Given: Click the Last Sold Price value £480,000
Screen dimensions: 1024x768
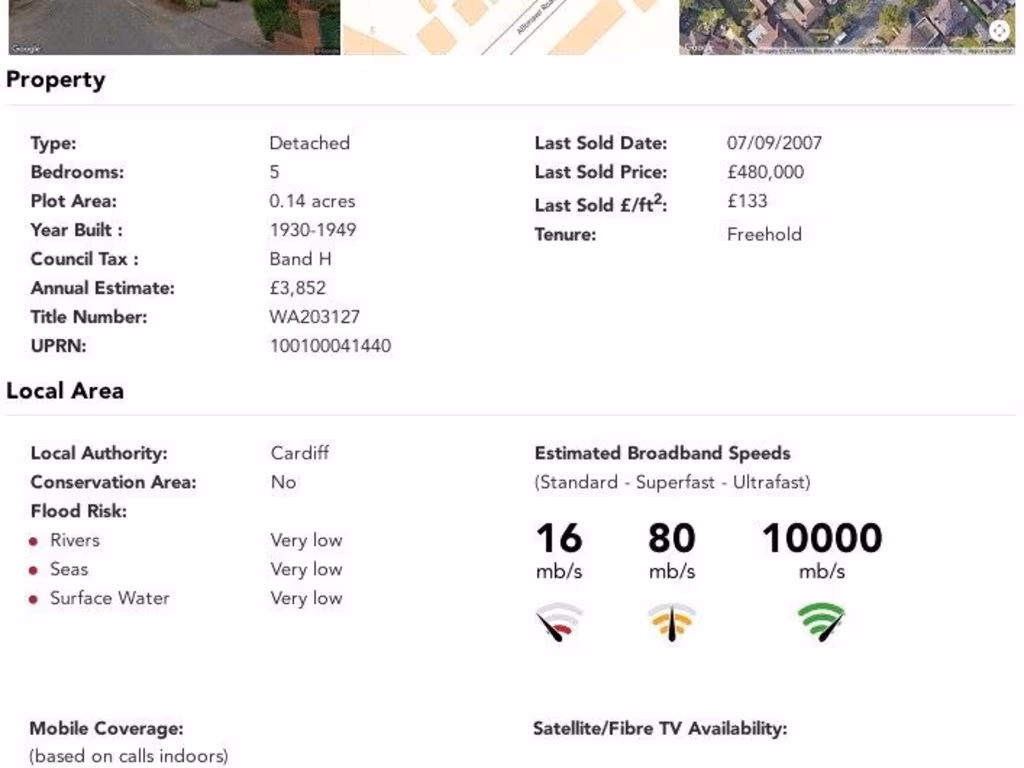Looking at the screenshot, I should (765, 172).
